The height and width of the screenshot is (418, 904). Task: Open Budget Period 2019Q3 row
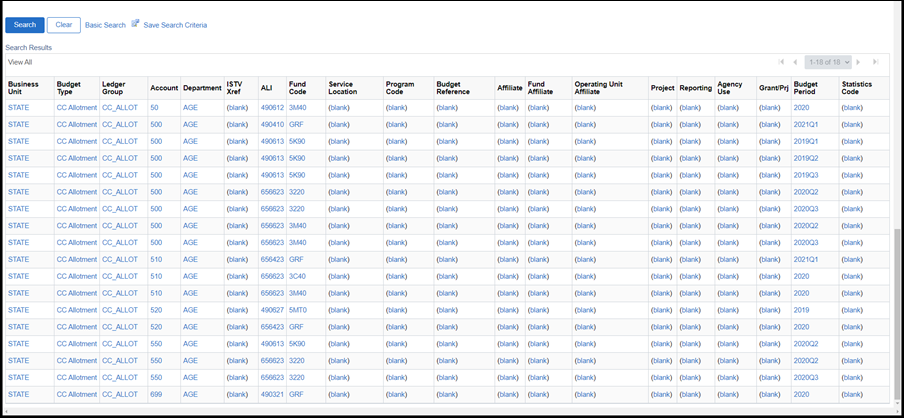point(806,175)
